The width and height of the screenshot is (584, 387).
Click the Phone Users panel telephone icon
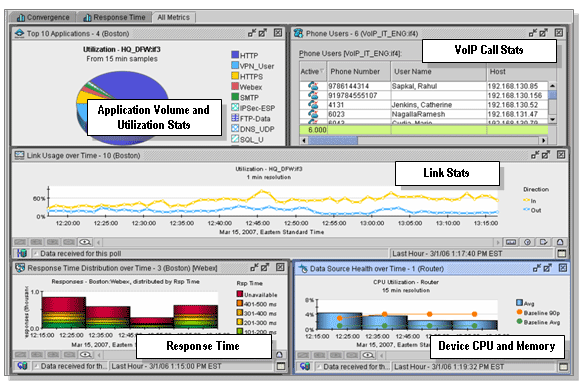(298, 33)
